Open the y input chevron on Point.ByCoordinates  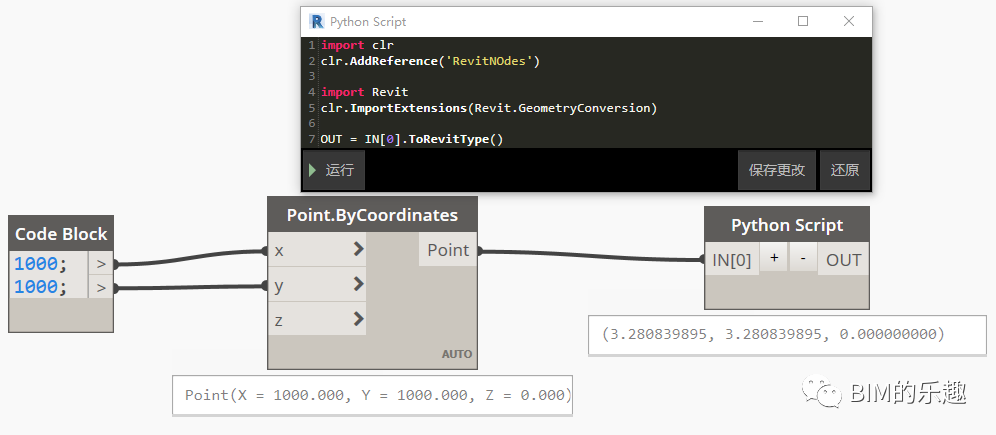click(358, 284)
